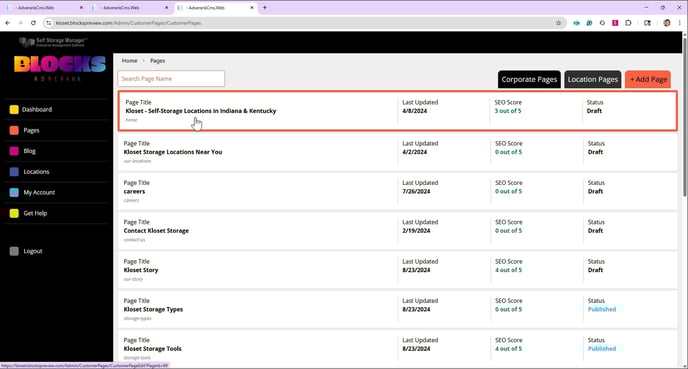Click the gray Logout icon

[14, 251]
